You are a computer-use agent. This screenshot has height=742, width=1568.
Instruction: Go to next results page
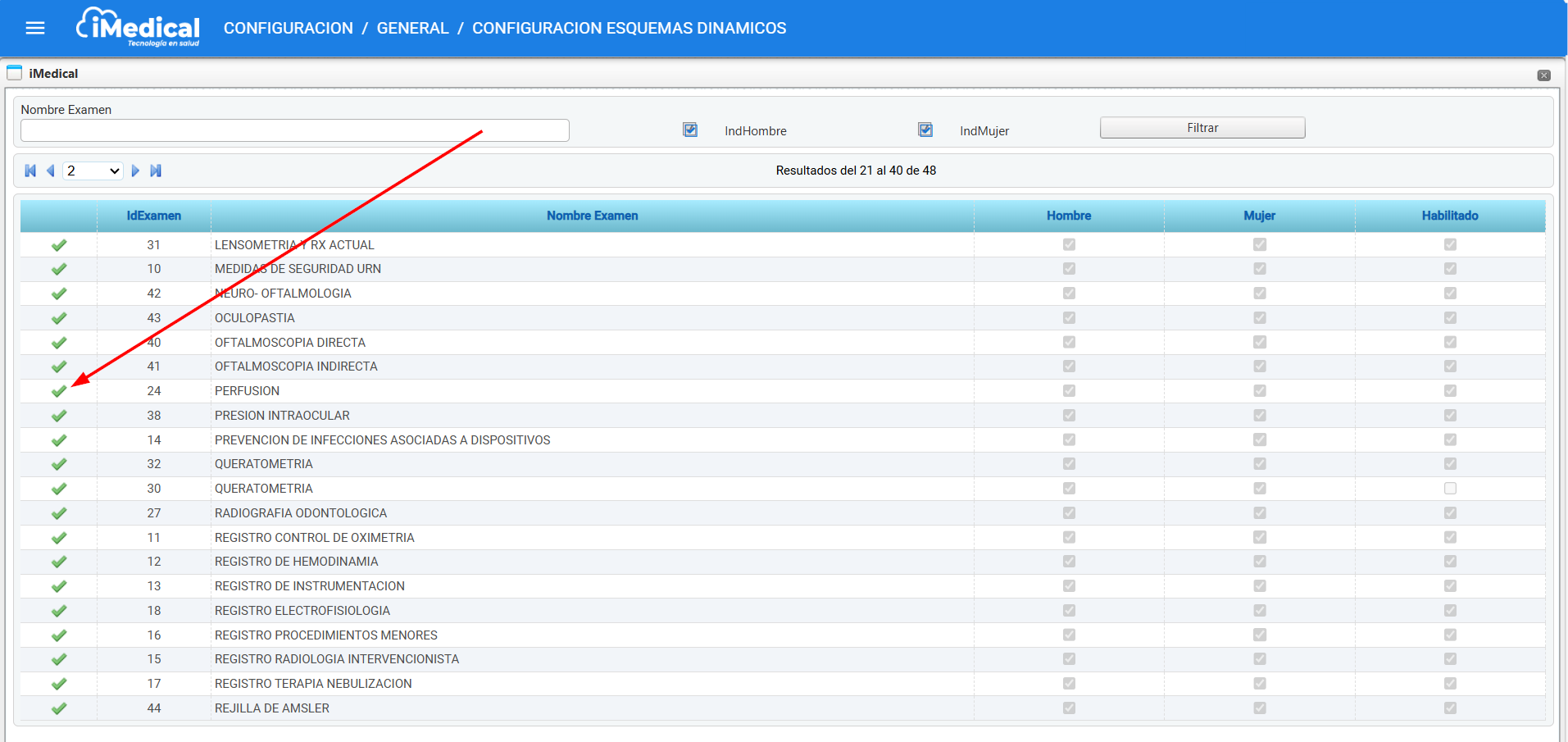click(x=135, y=171)
